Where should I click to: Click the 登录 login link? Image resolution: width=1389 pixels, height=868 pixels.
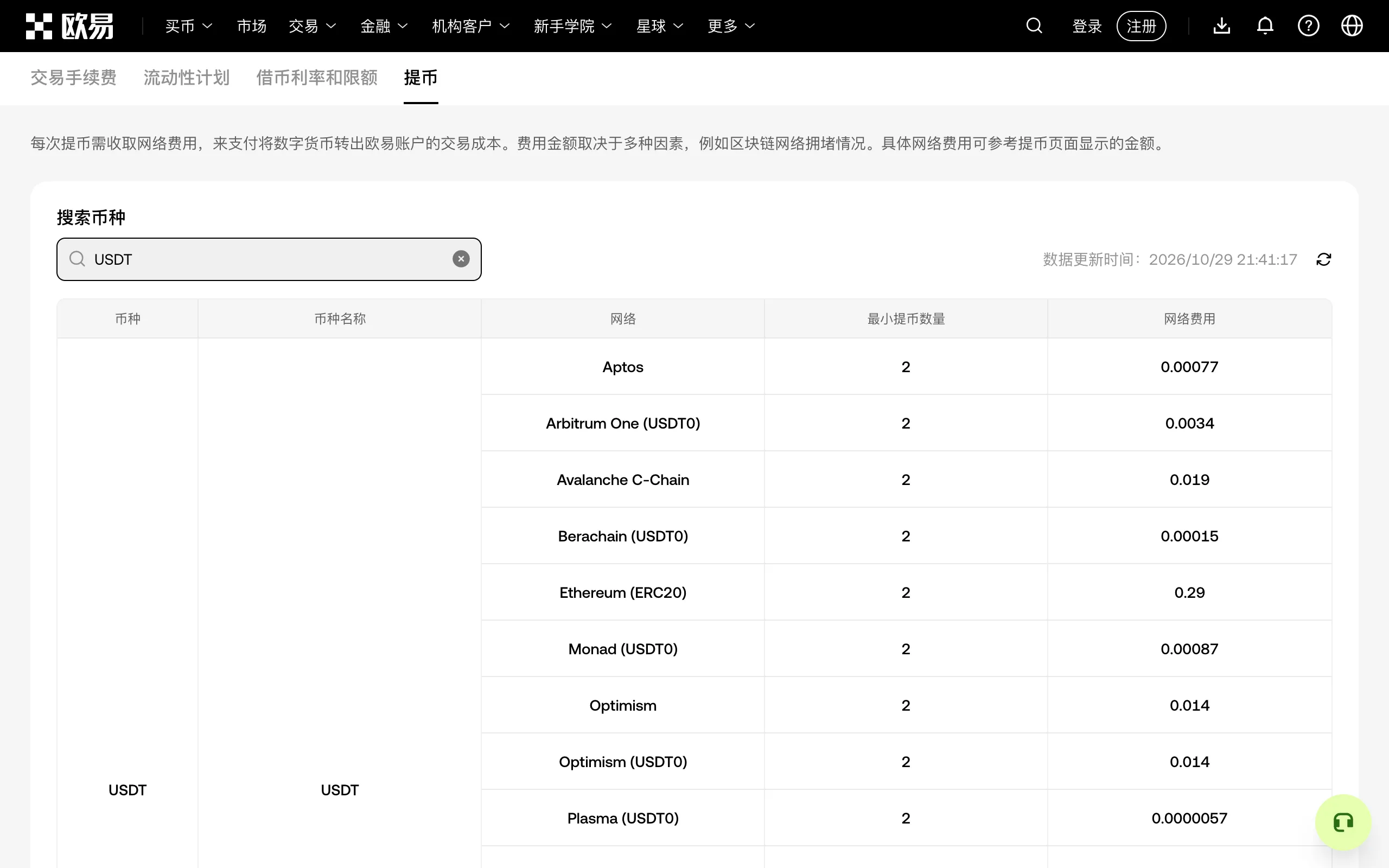(1087, 26)
